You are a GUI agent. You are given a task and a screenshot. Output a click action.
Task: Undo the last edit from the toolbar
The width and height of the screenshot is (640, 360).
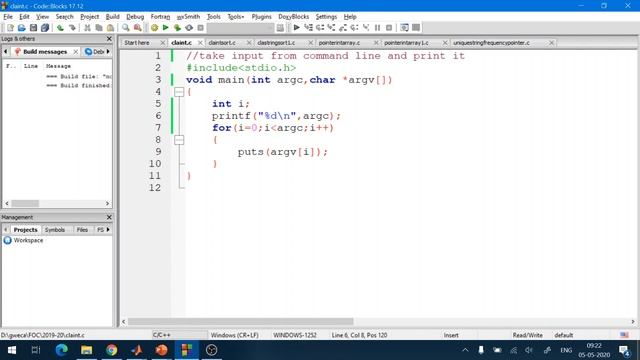point(60,28)
